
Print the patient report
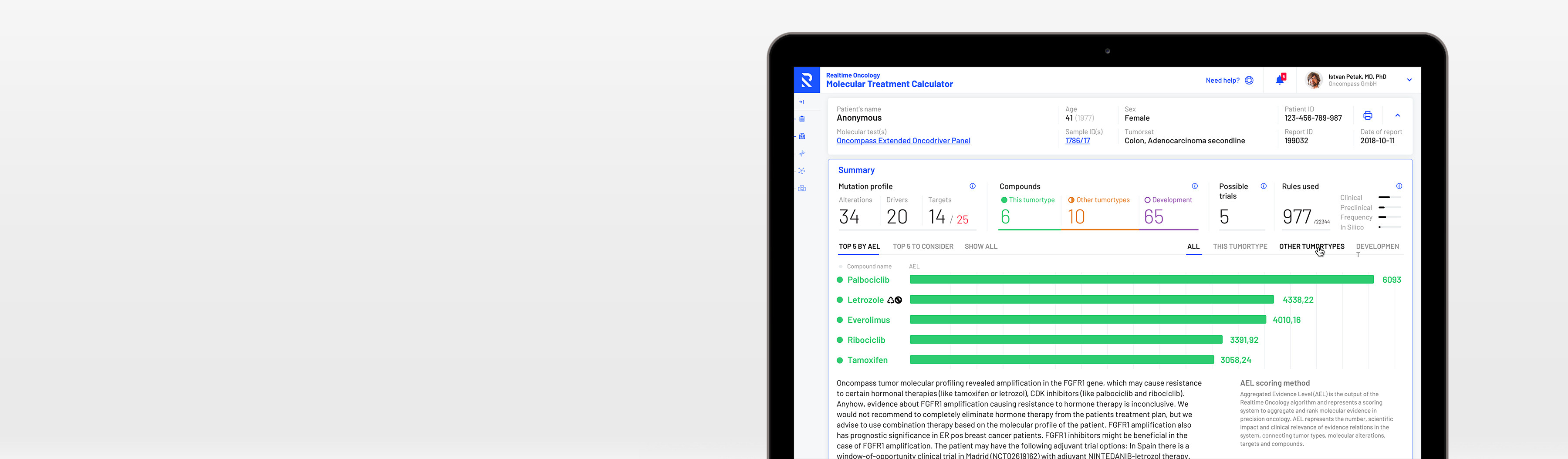[x=1367, y=116]
